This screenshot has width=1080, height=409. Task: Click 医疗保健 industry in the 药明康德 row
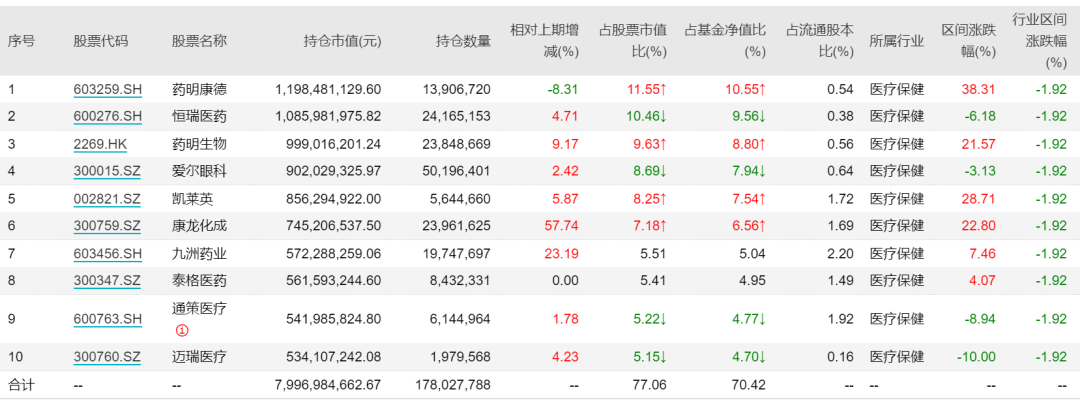tap(897, 90)
